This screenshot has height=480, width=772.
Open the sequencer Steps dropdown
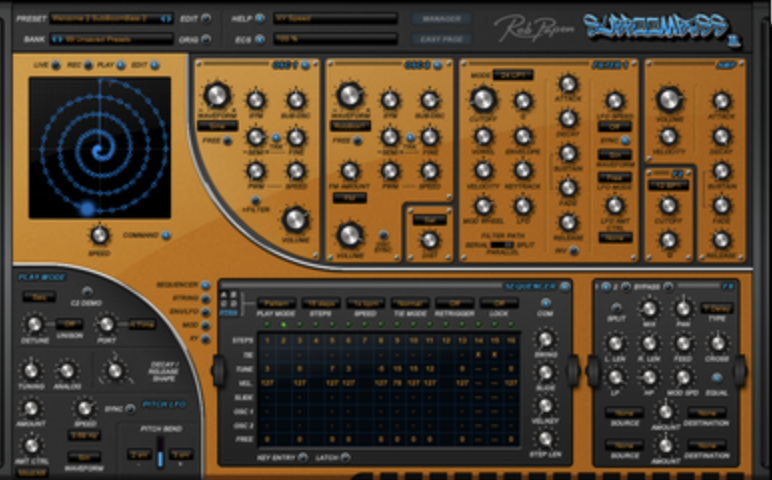[321, 303]
